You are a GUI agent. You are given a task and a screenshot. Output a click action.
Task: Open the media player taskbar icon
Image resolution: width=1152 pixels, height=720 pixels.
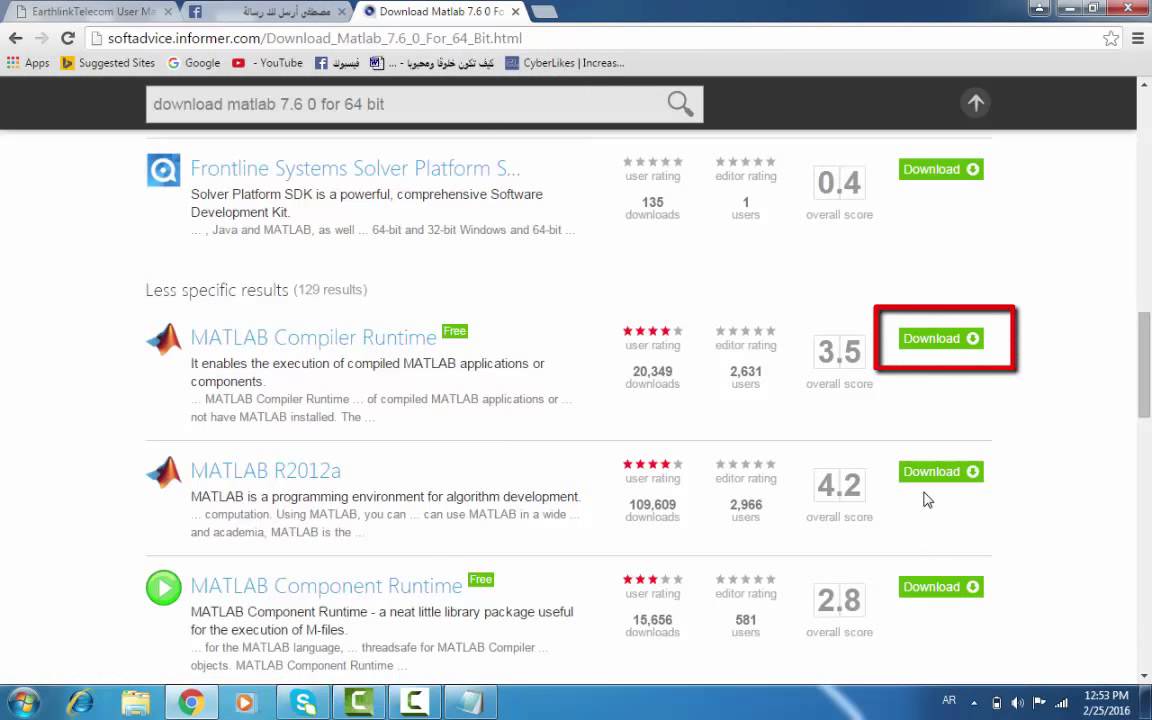(x=245, y=702)
